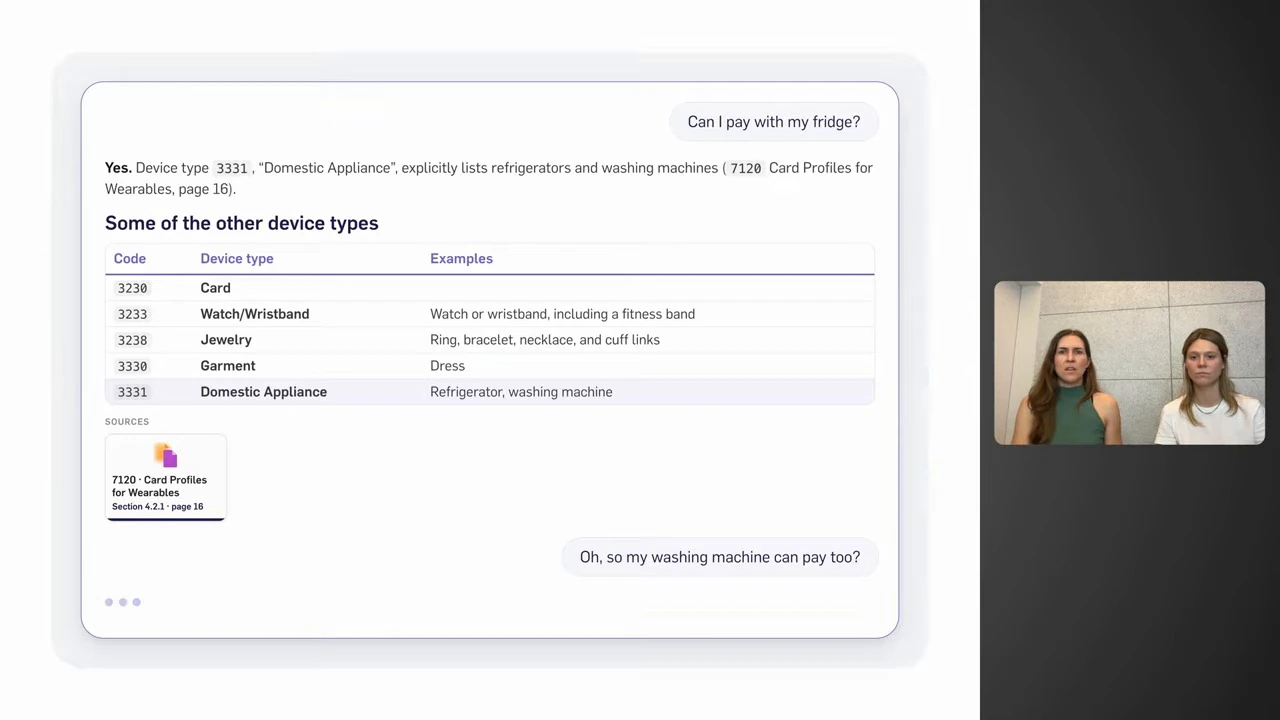Click code 3331 in the table row
The height and width of the screenshot is (720, 1280).
coord(132,392)
